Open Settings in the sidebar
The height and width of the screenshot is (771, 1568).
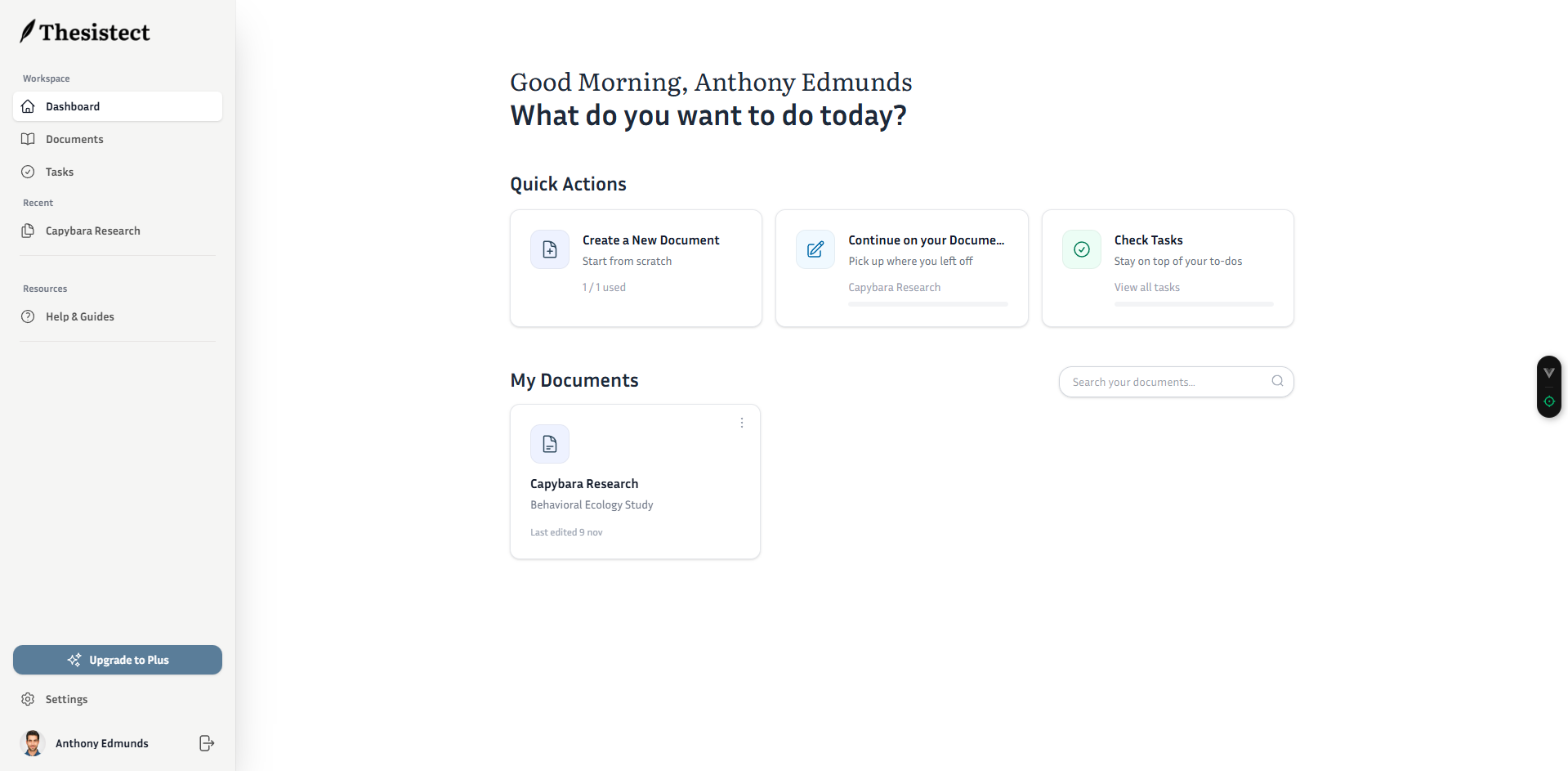[66, 699]
